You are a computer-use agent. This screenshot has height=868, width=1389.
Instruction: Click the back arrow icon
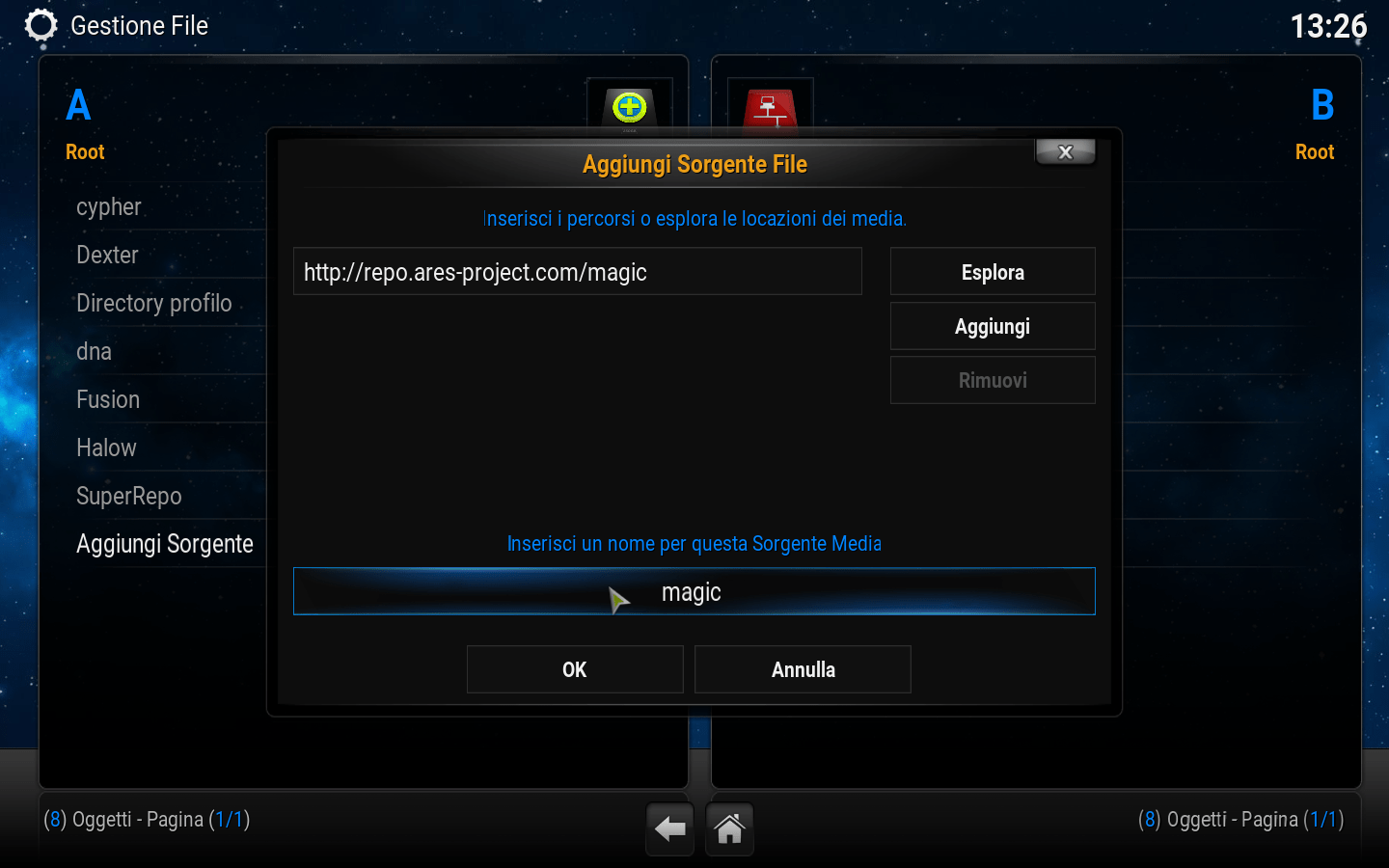pyautogui.click(x=669, y=828)
